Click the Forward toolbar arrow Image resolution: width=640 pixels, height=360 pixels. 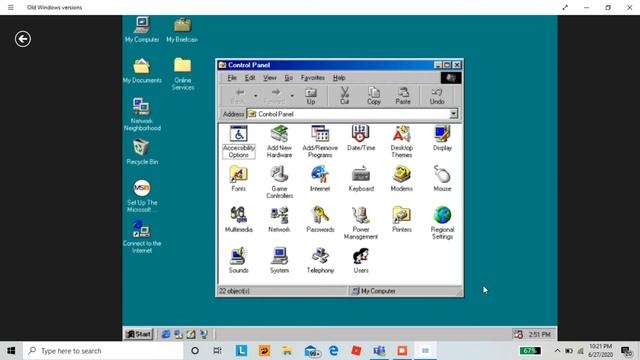[275, 96]
